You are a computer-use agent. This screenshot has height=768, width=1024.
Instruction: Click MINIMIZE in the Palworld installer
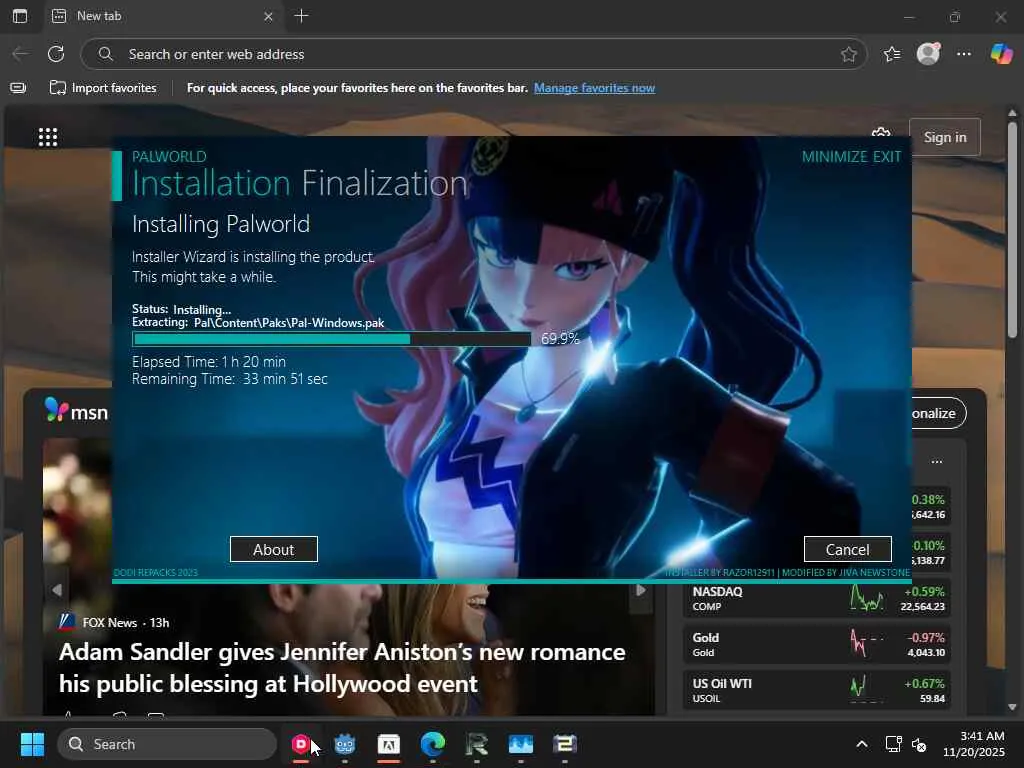(x=835, y=157)
